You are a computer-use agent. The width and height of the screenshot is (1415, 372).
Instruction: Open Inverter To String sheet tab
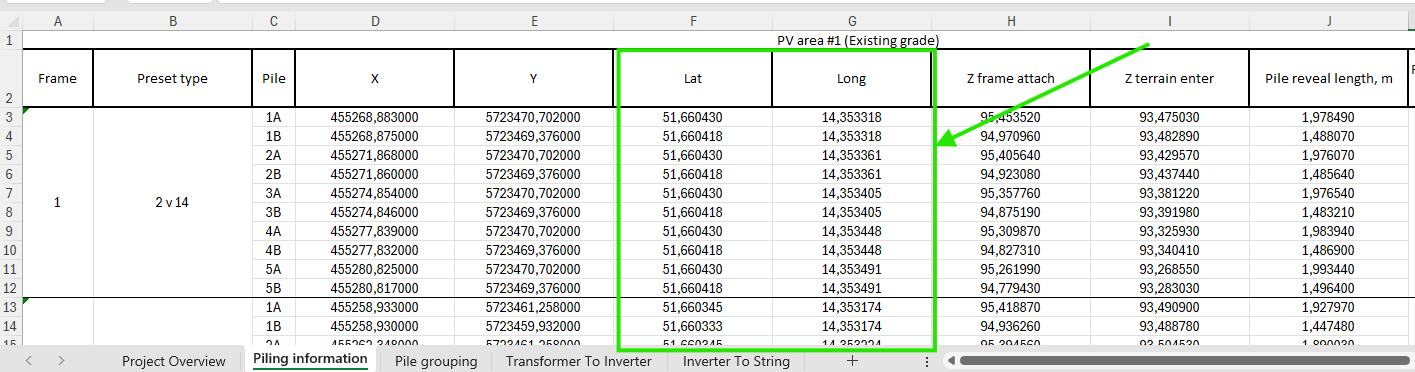coord(736,361)
